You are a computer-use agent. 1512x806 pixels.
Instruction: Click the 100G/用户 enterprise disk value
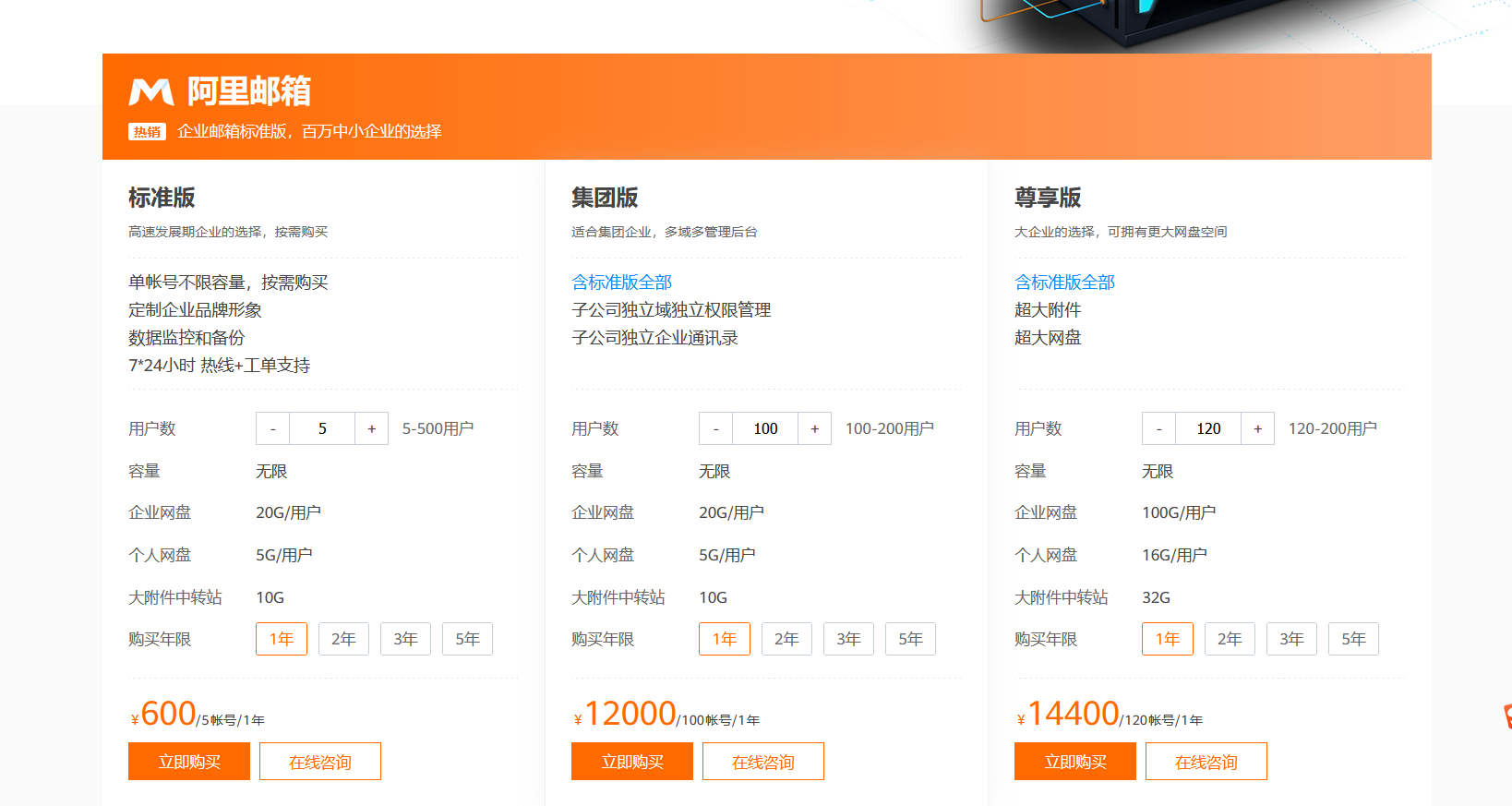click(x=1179, y=512)
